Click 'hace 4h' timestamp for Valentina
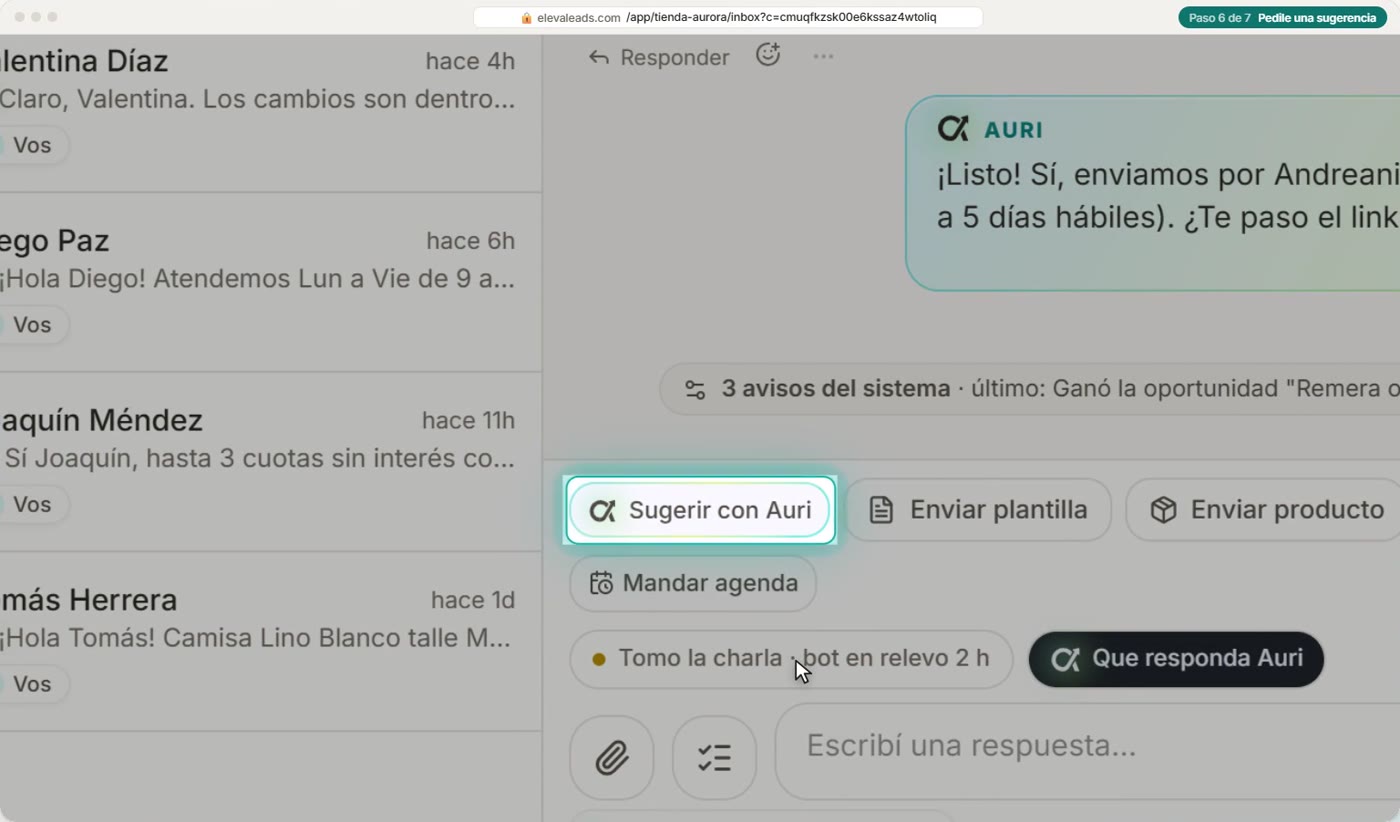The image size is (1400, 822). pos(470,61)
